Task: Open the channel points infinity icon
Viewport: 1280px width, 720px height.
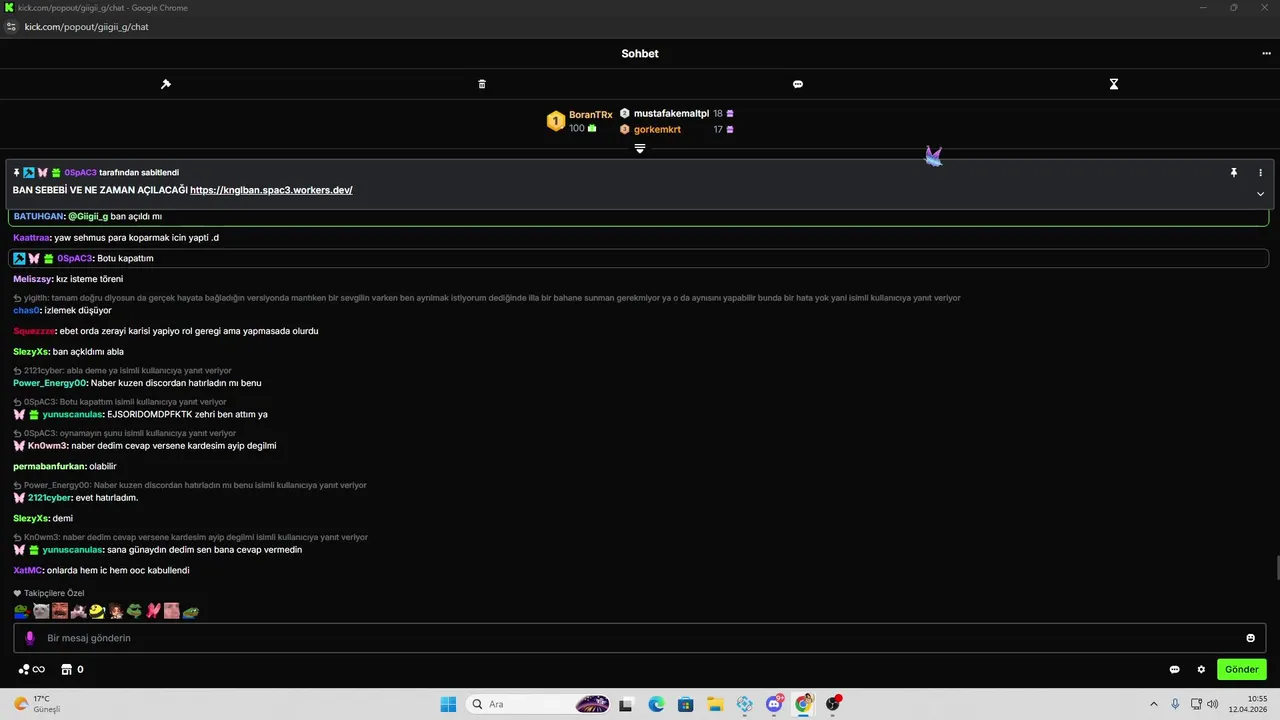Action: point(31,670)
